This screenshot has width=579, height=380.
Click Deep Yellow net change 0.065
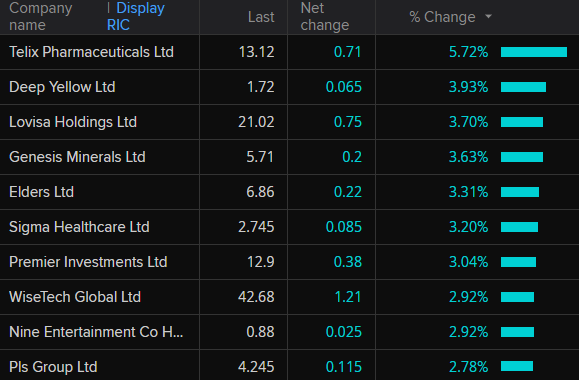pos(343,87)
